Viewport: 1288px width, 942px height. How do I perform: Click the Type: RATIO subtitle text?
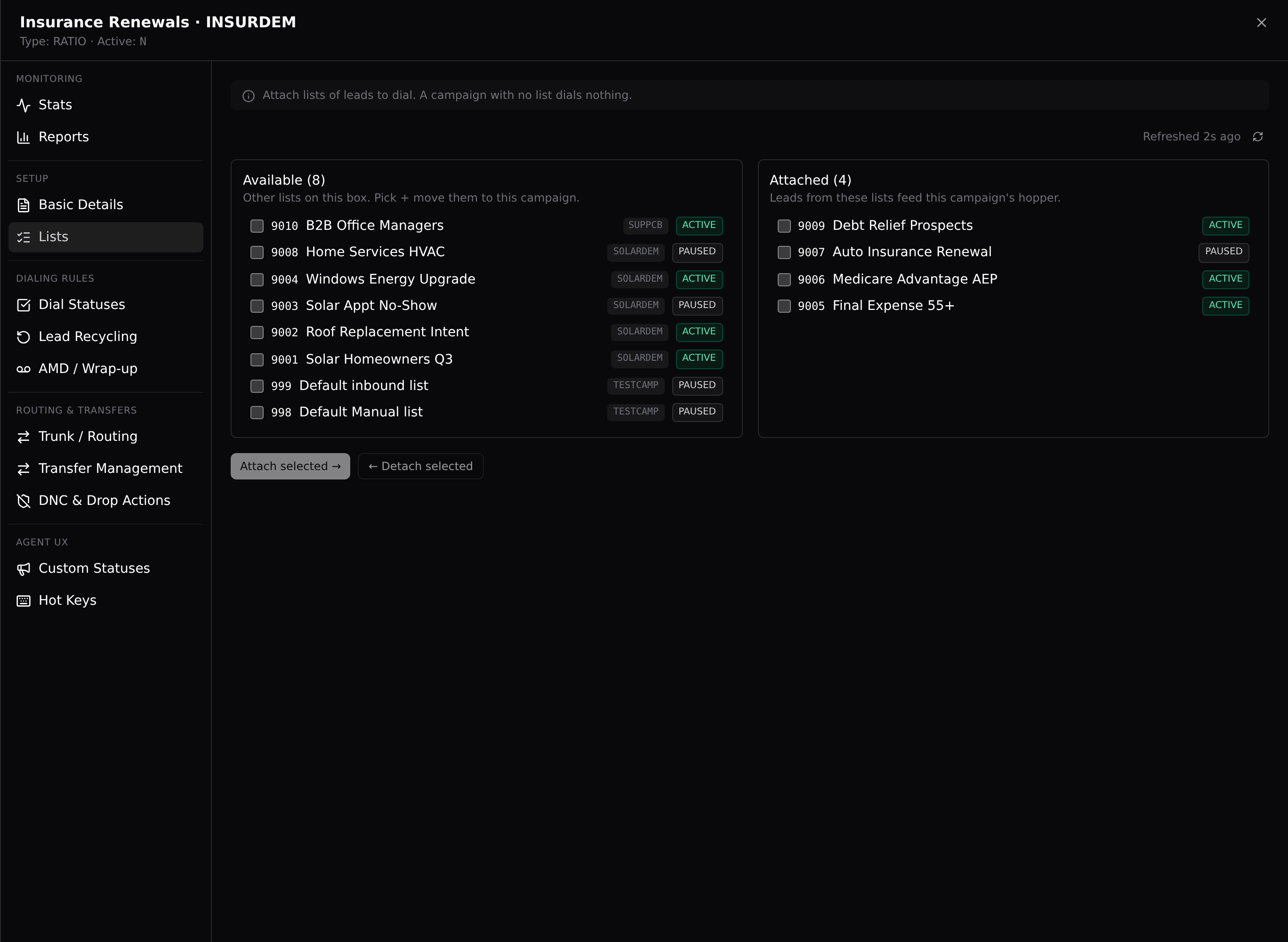pos(53,41)
